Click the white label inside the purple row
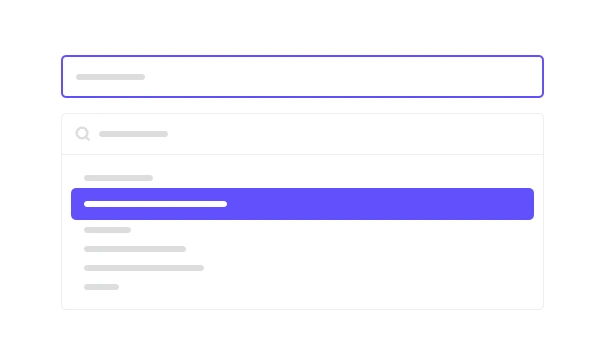Screen dimensions: 604x364 155,204
